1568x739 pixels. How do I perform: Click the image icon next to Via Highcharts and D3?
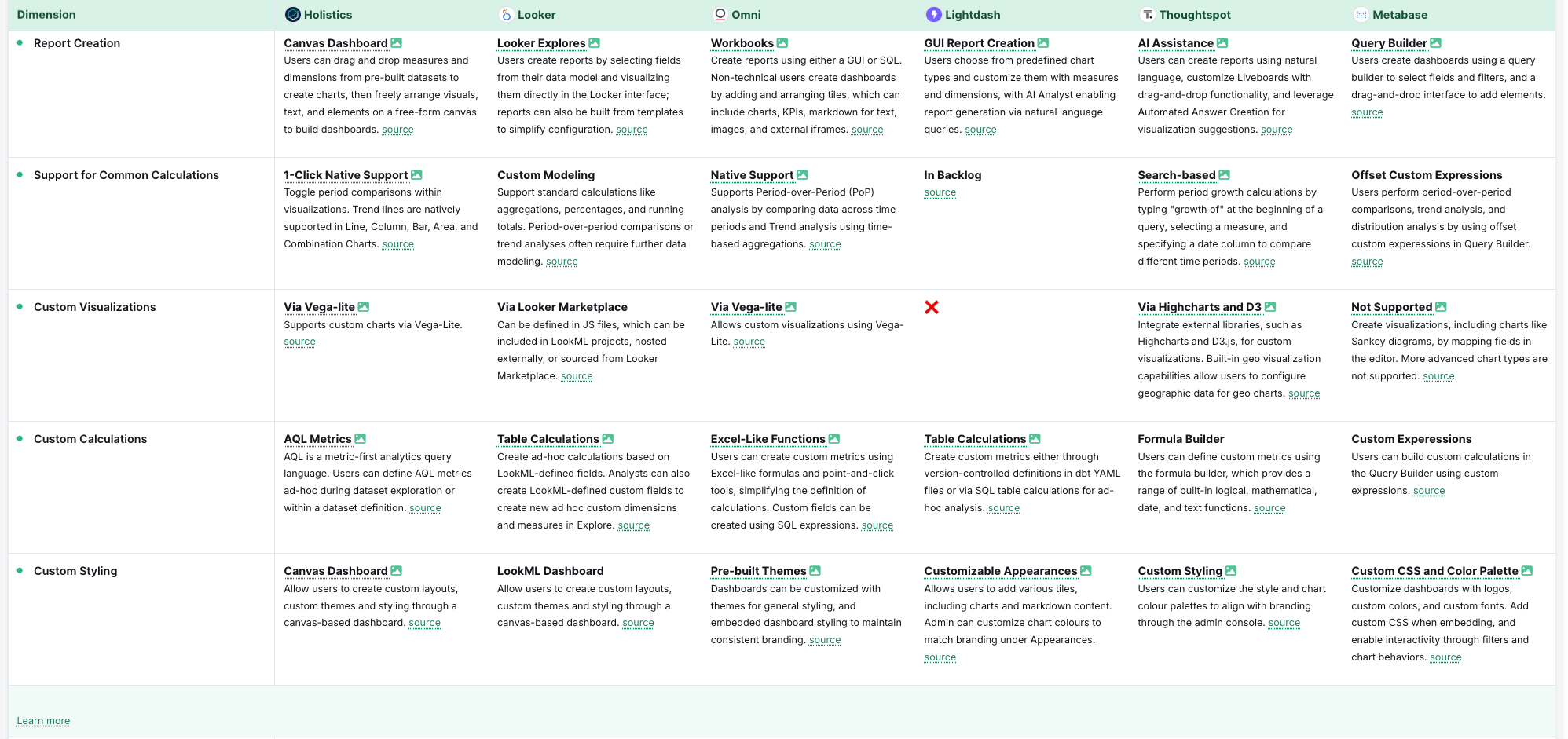pos(1270,307)
